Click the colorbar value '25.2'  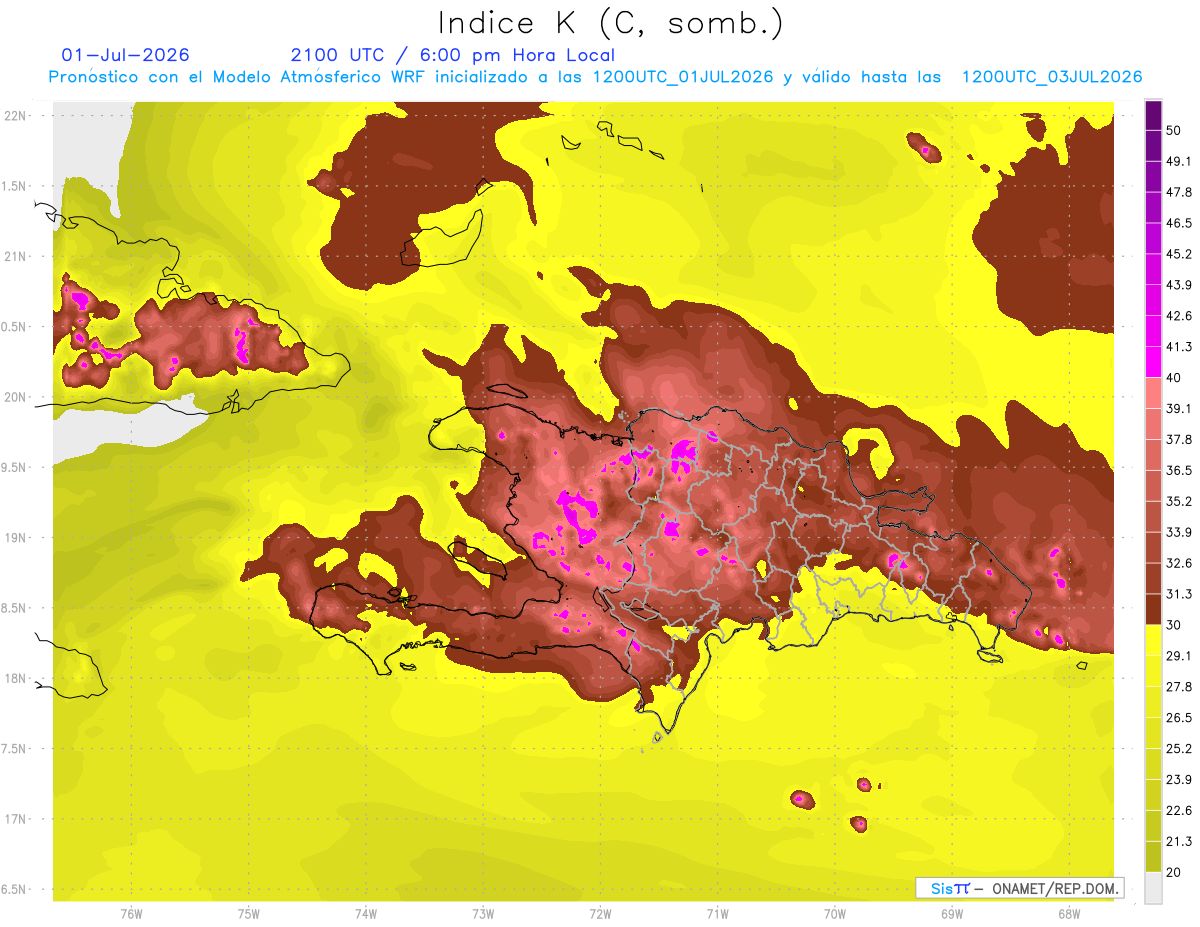(x=1179, y=749)
